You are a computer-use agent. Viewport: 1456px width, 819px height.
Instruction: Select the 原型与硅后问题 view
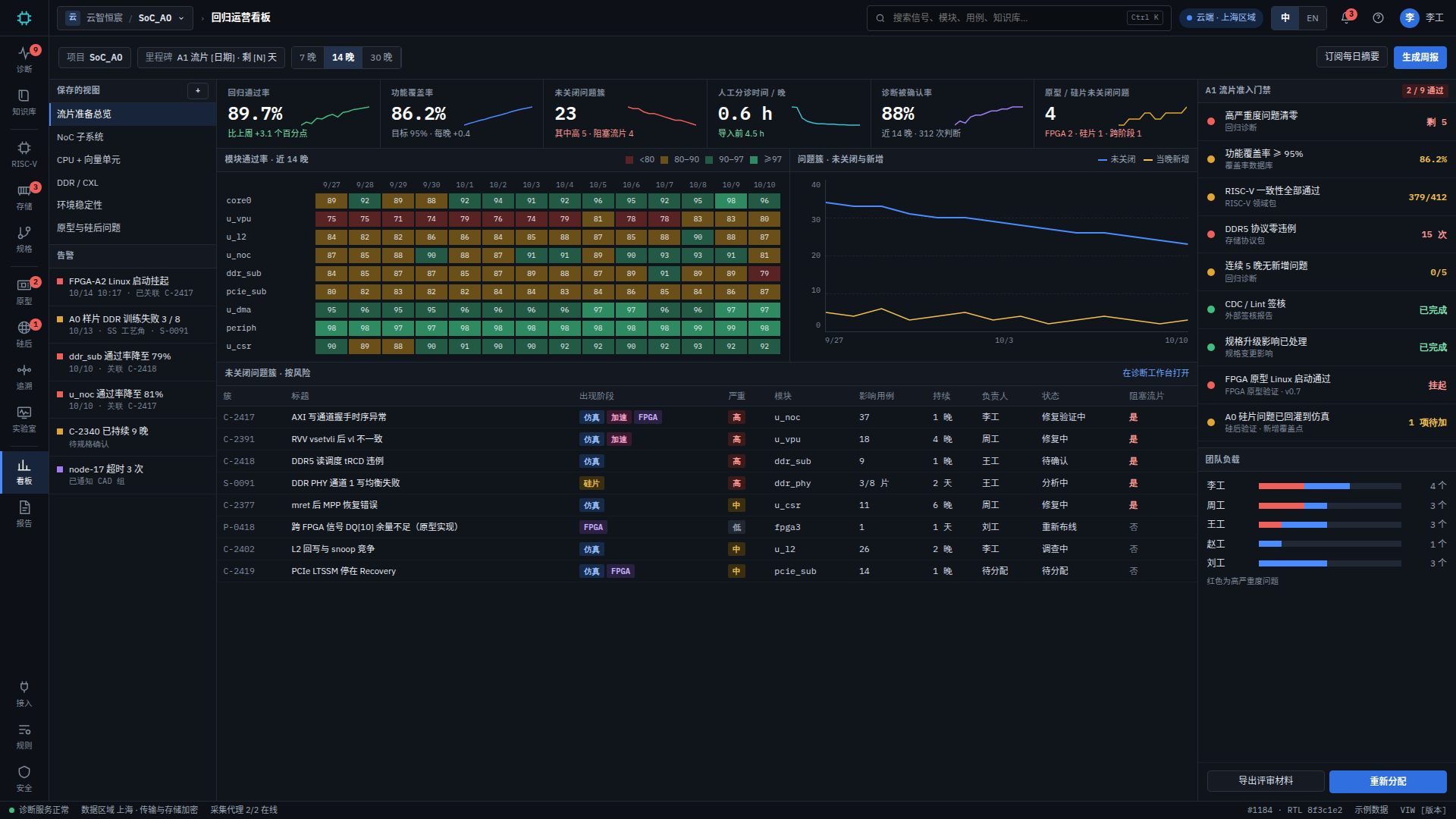tap(133, 227)
